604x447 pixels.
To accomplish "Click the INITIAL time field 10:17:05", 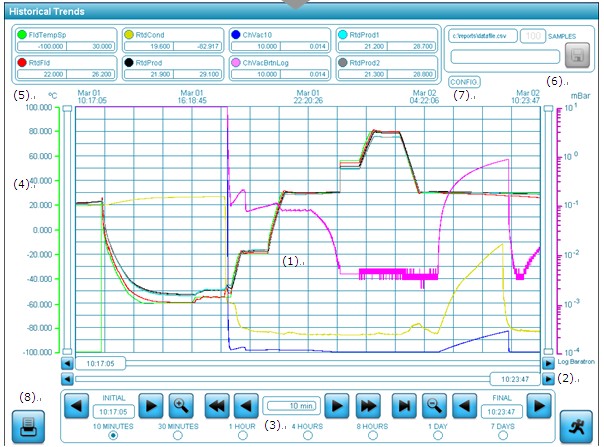I will pyautogui.click(x=113, y=412).
